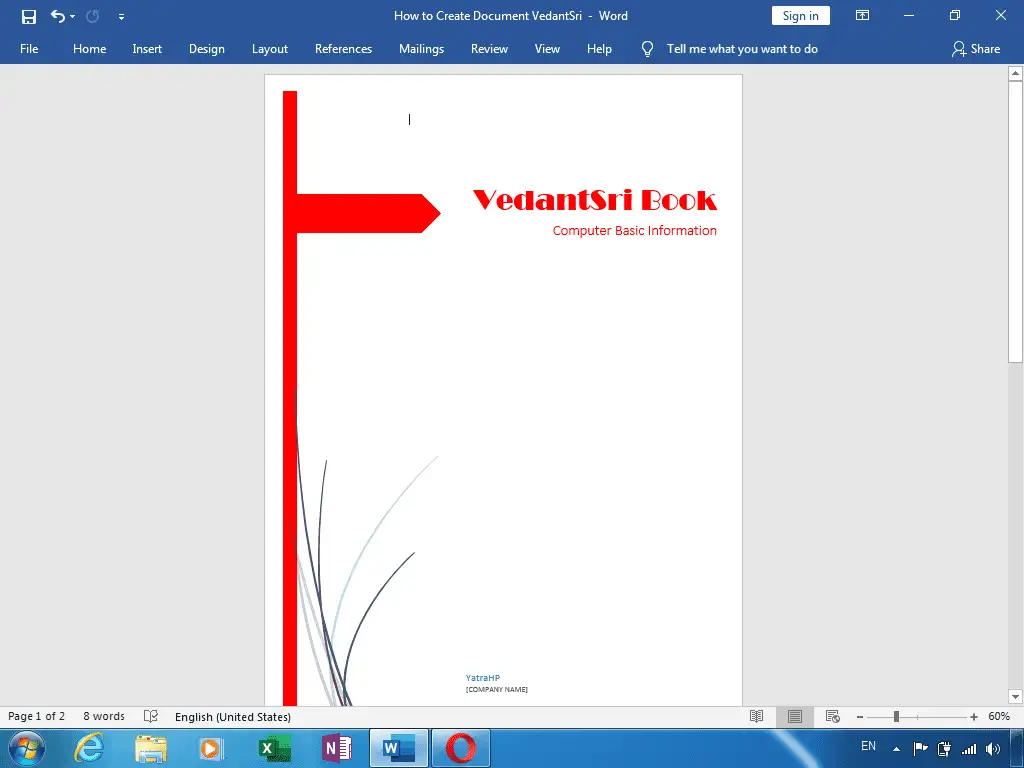Screen dimensions: 1024x768
Task: Click the zoom in plus button
Action: coord(974,717)
